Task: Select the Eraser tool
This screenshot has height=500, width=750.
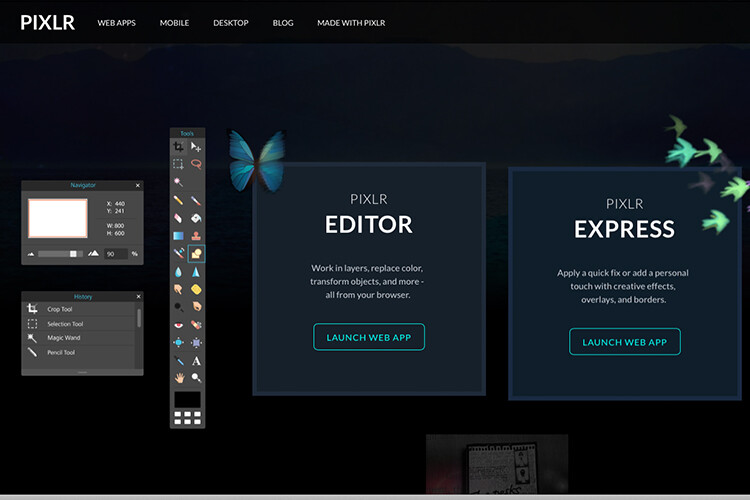Action: pos(178,218)
